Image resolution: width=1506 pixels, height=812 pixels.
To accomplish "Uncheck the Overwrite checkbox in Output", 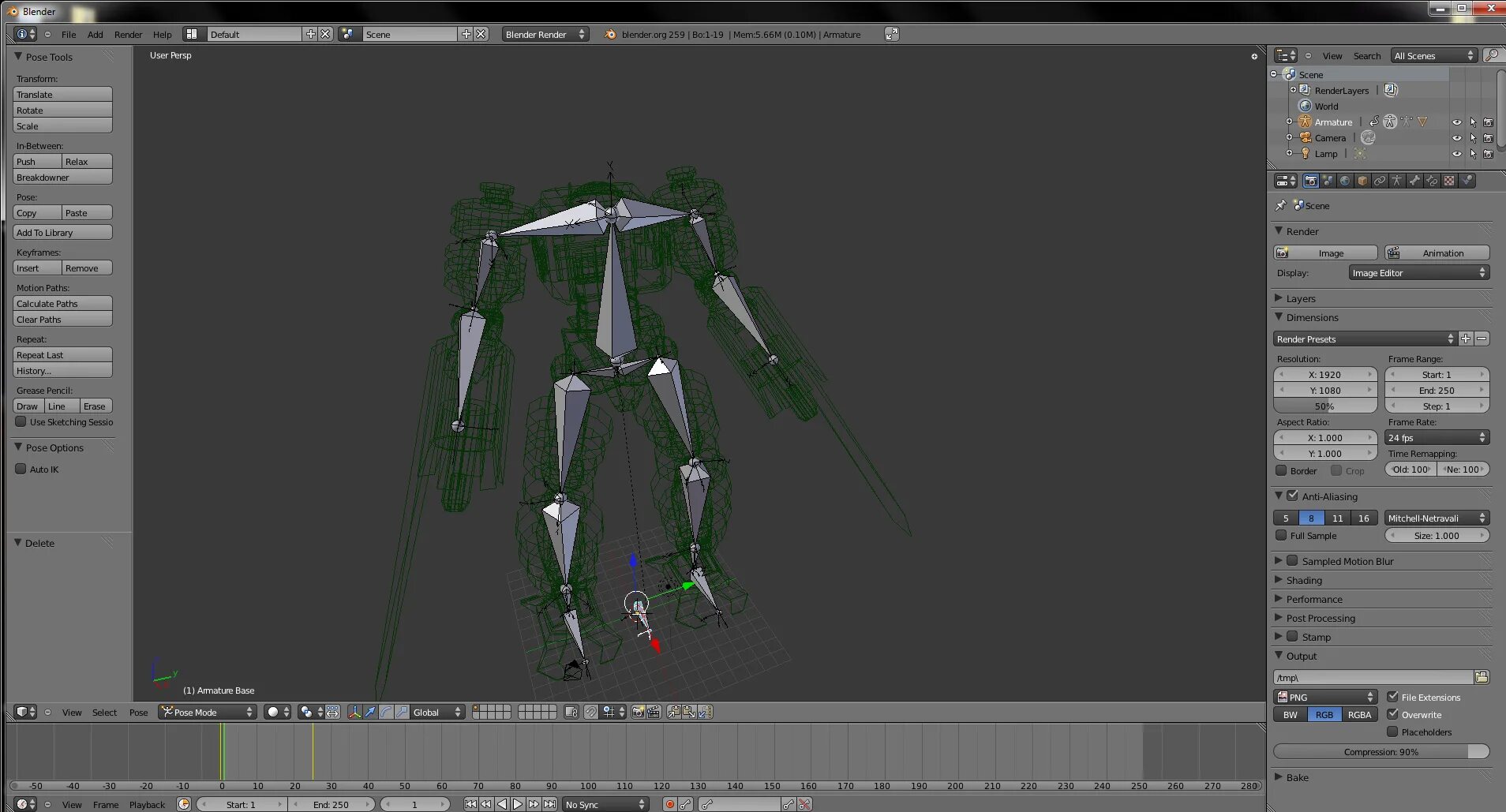I will pyautogui.click(x=1393, y=714).
